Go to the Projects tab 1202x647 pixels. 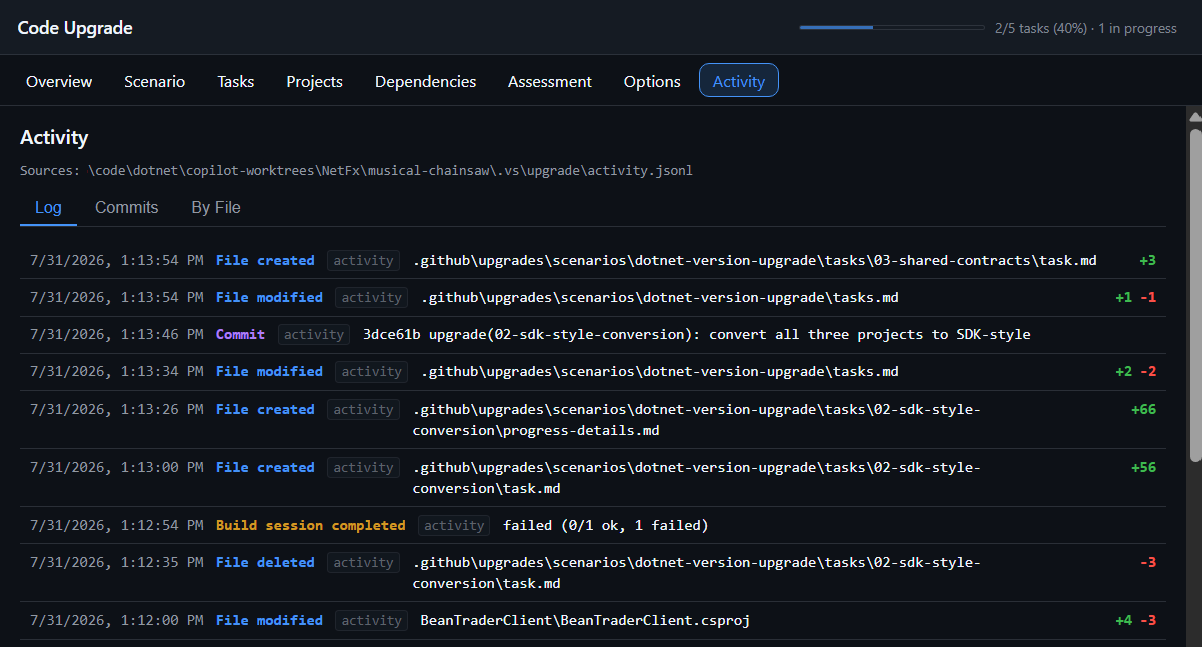[314, 81]
